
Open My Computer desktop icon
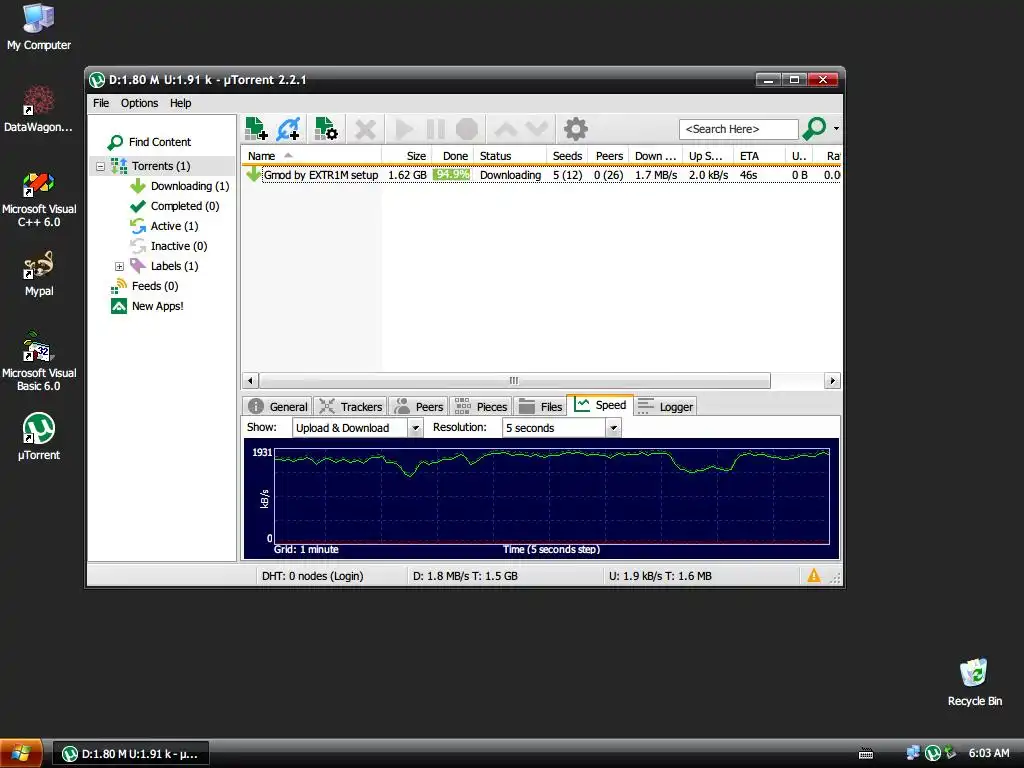point(39,27)
